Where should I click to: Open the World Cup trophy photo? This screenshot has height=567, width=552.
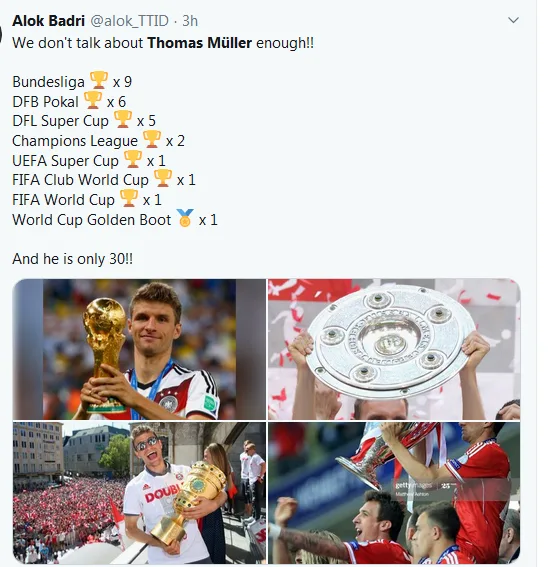[139, 349]
